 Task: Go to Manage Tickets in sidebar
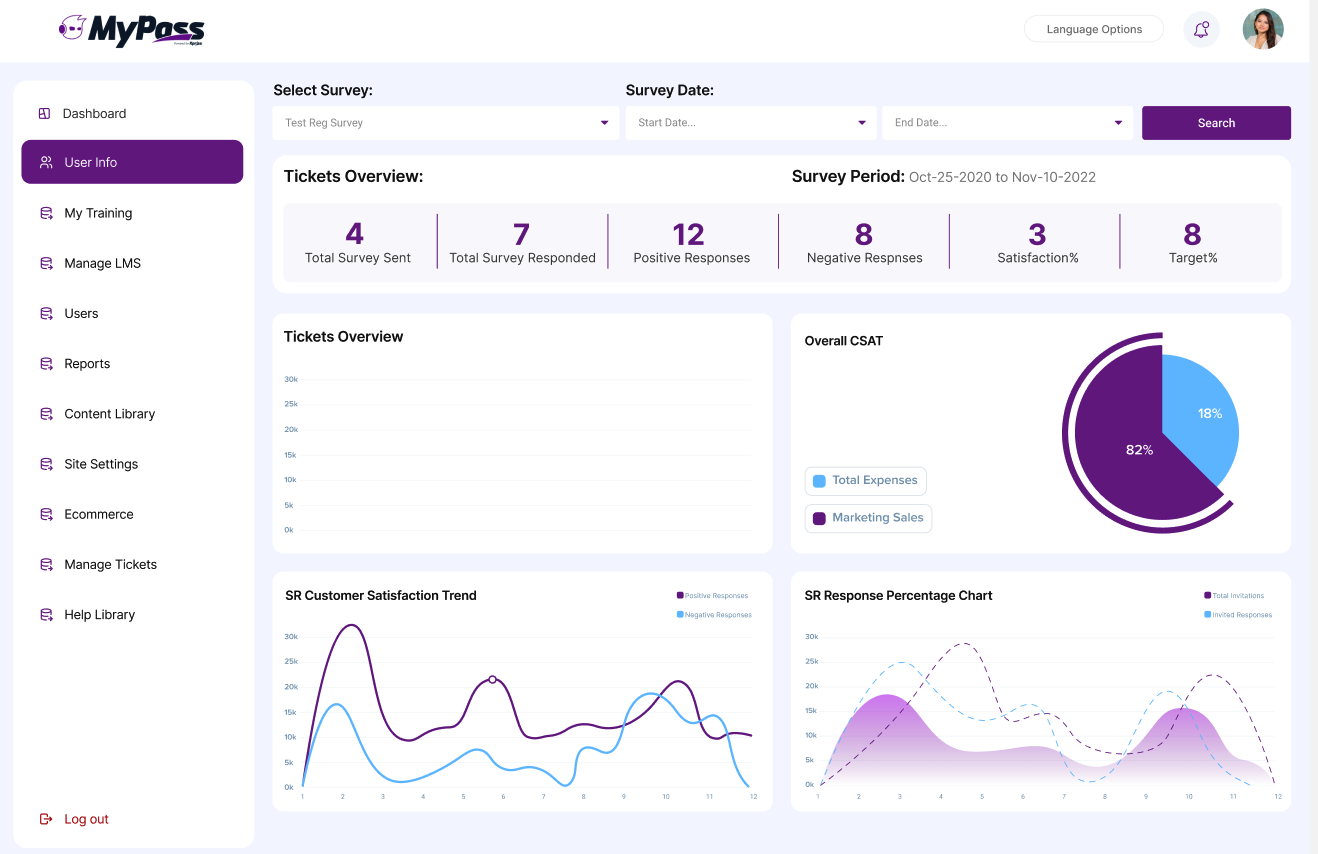click(110, 565)
